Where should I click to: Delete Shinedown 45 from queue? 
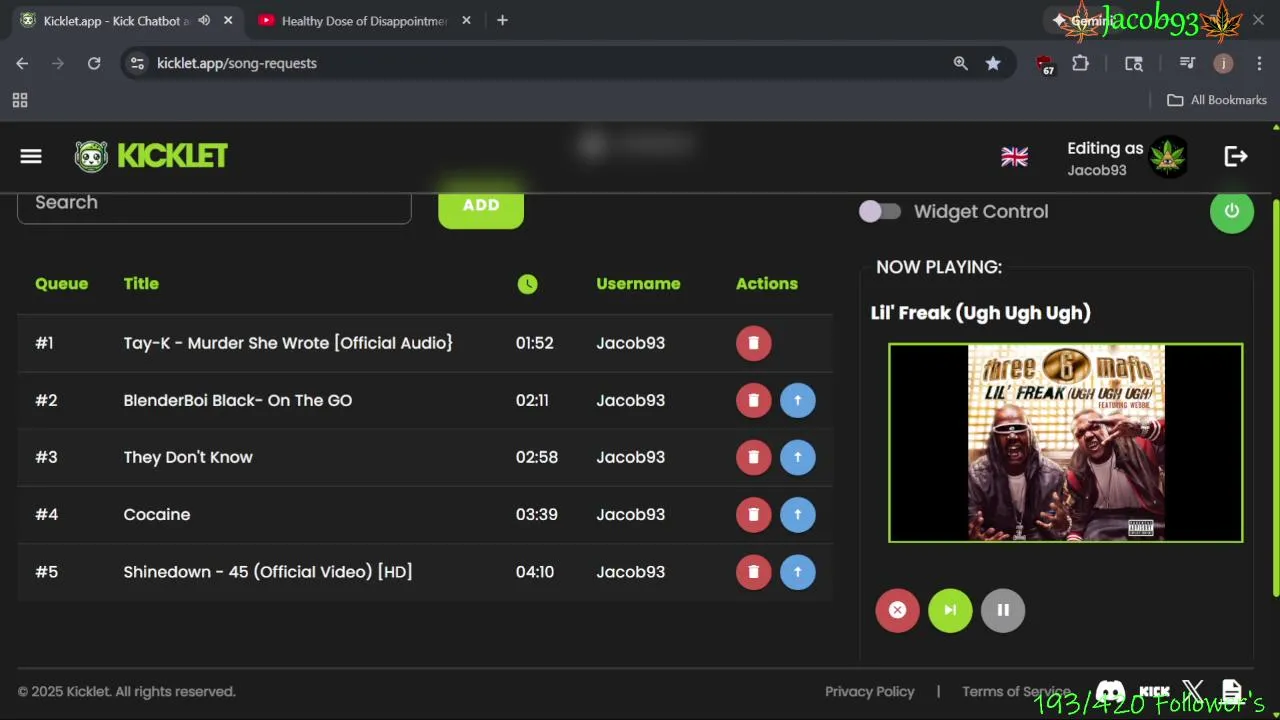[754, 572]
